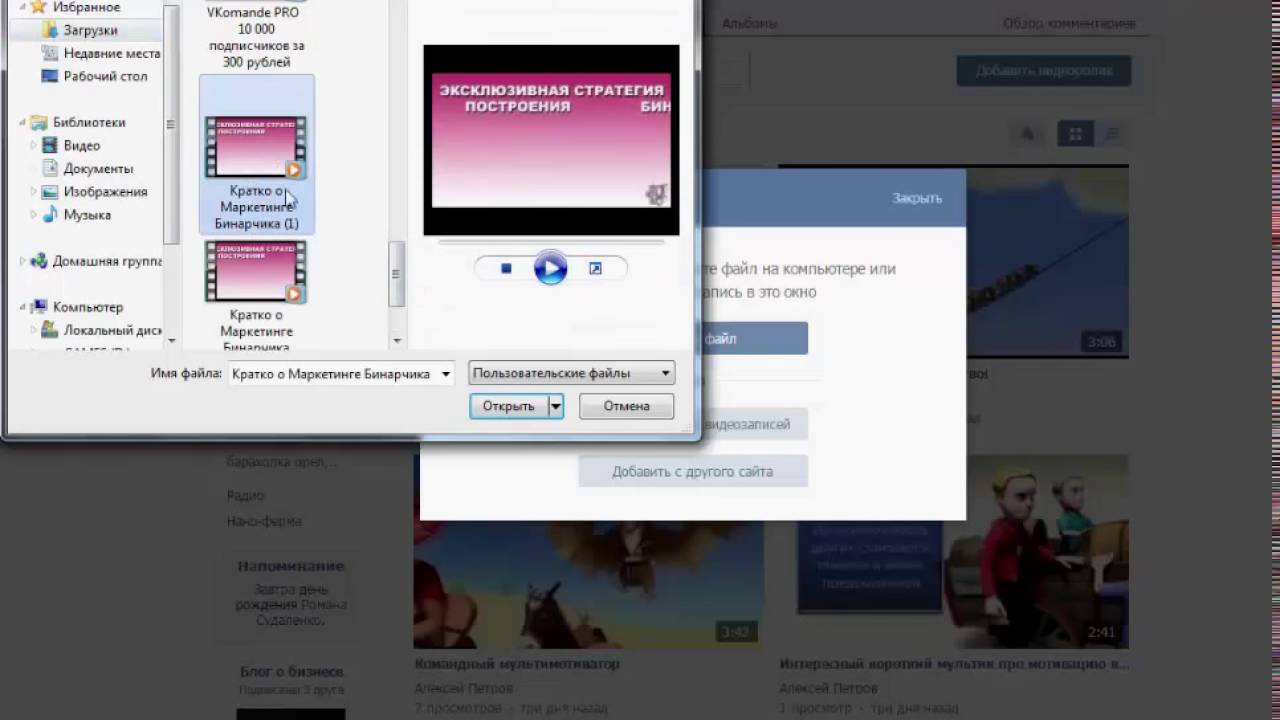Switch to the Альбомы tab on VK
The width and height of the screenshot is (1280, 720).
pos(750,22)
